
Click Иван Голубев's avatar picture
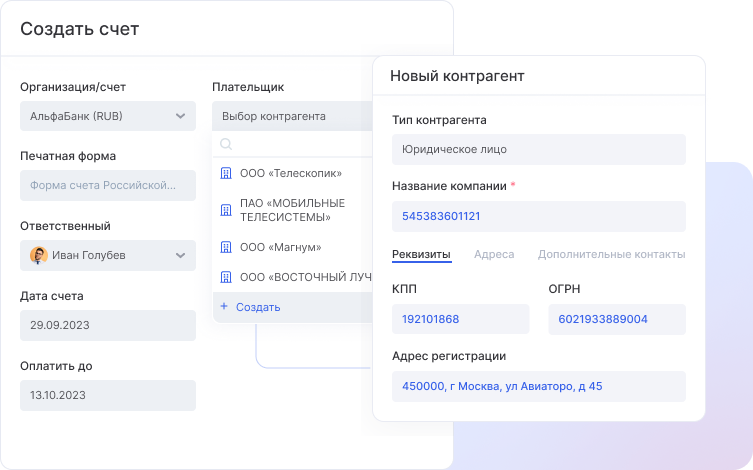pos(39,255)
